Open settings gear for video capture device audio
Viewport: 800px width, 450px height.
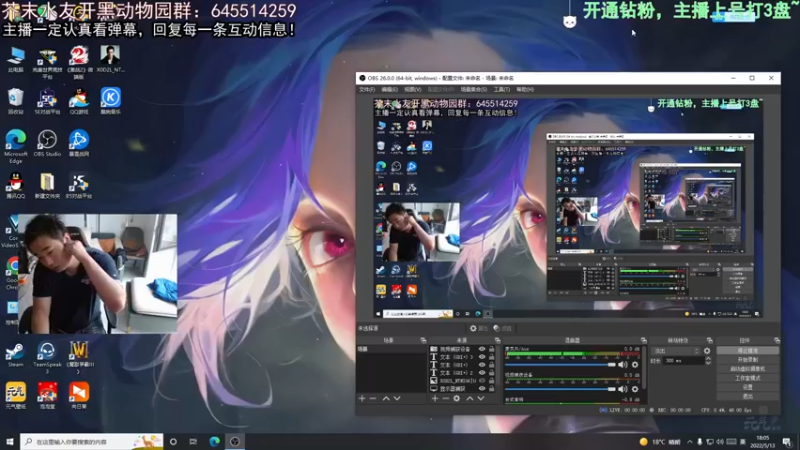(635, 389)
